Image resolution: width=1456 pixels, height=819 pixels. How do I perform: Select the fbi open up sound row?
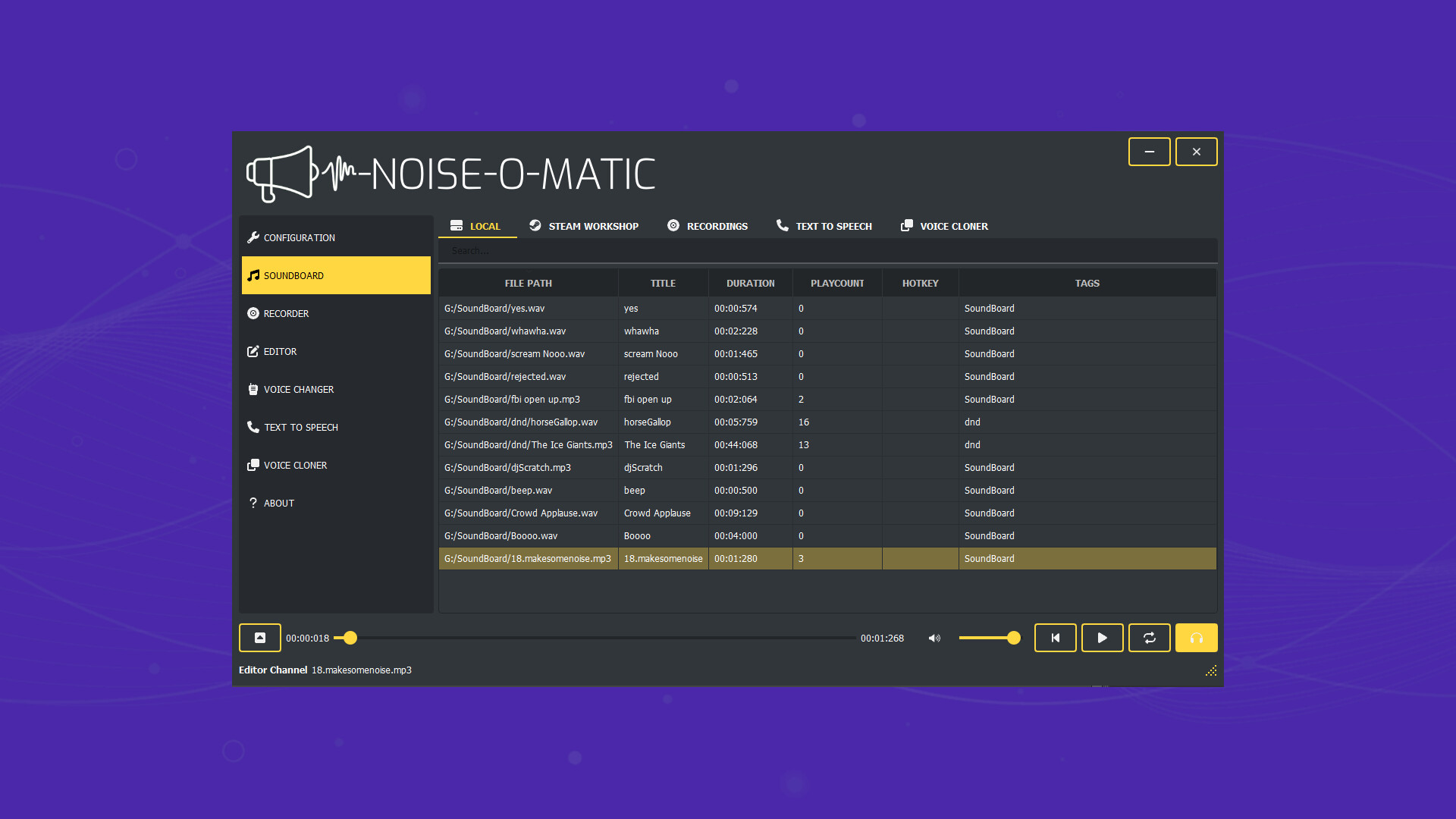point(682,399)
